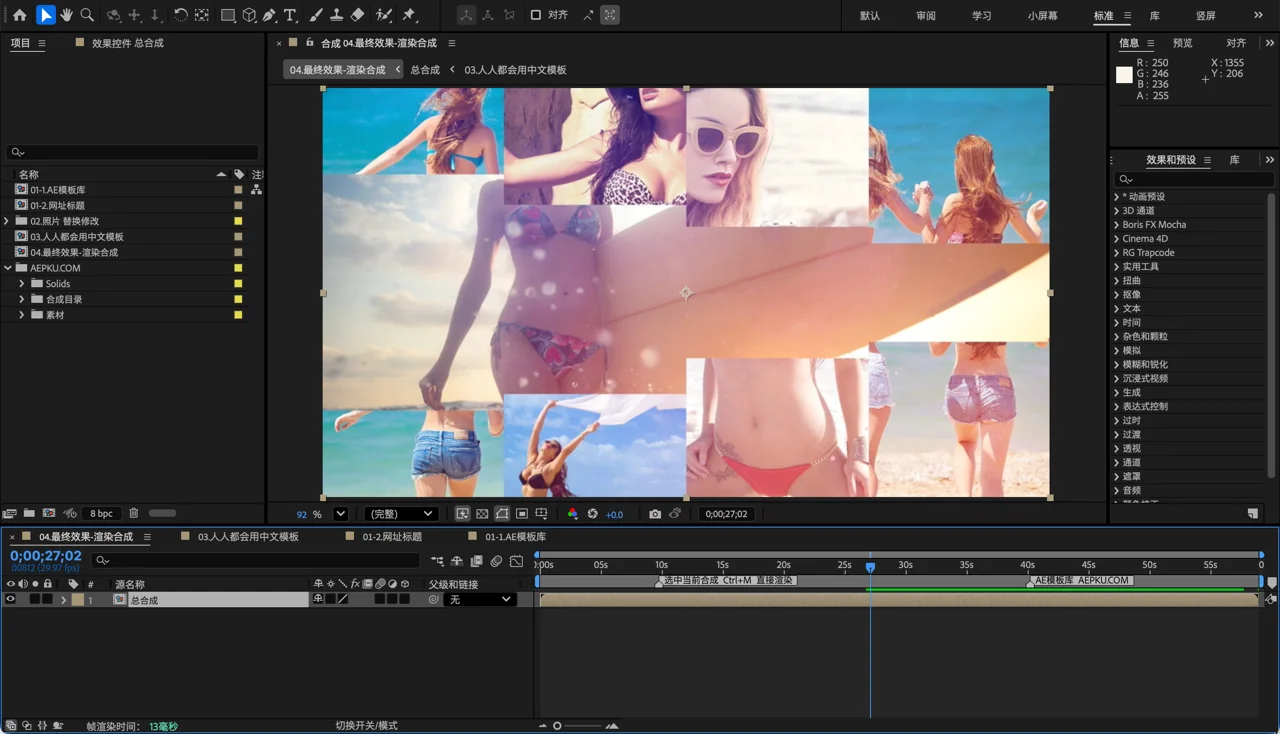Screen dimensions: 1280x734
Task: Open the viewer zoom percentage dropdown
Action: pyautogui.click(x=340, y=514)
